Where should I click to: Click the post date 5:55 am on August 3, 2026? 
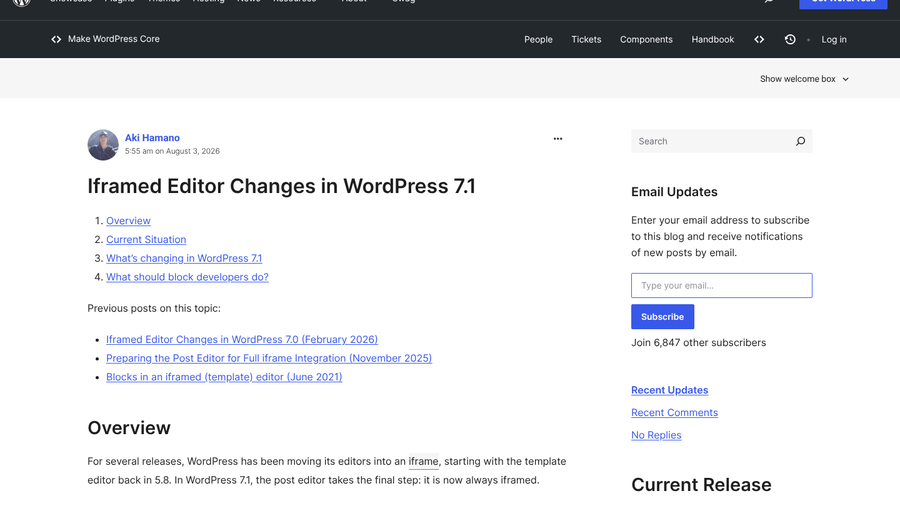point(172,151)
